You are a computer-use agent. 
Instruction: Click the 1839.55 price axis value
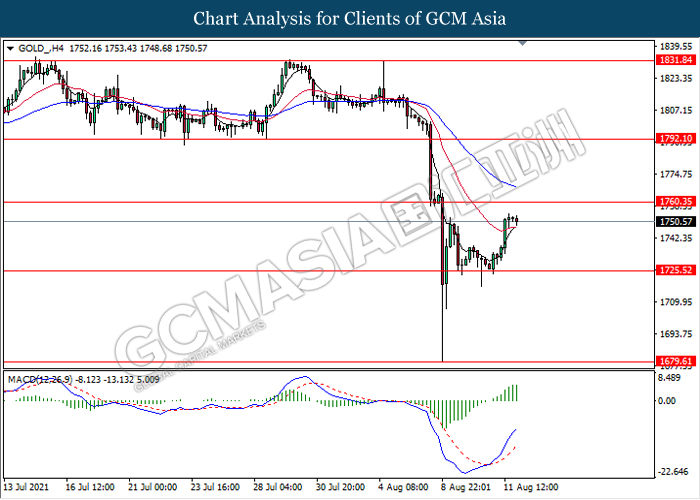pyautogui.click(x=676, y=47)
